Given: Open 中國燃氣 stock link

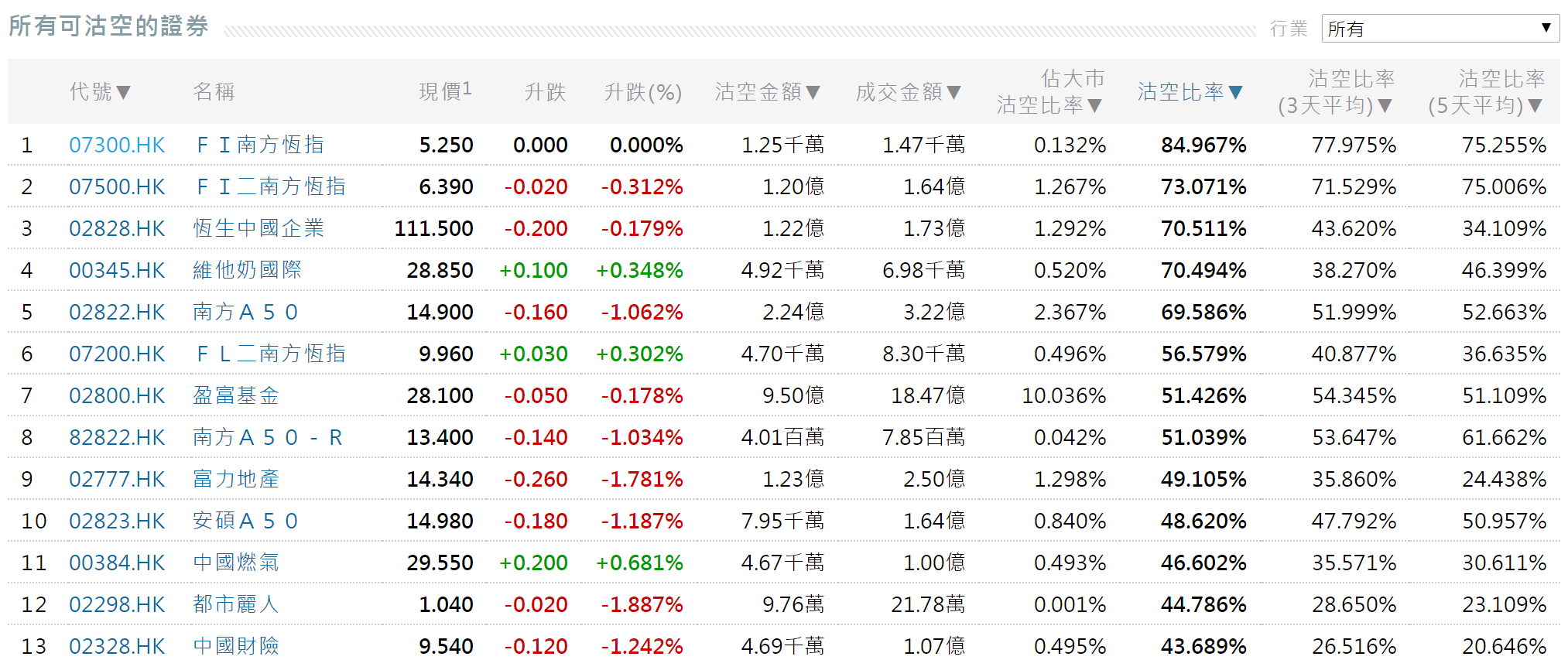Looking at the screenshot, I should [235, 563].
